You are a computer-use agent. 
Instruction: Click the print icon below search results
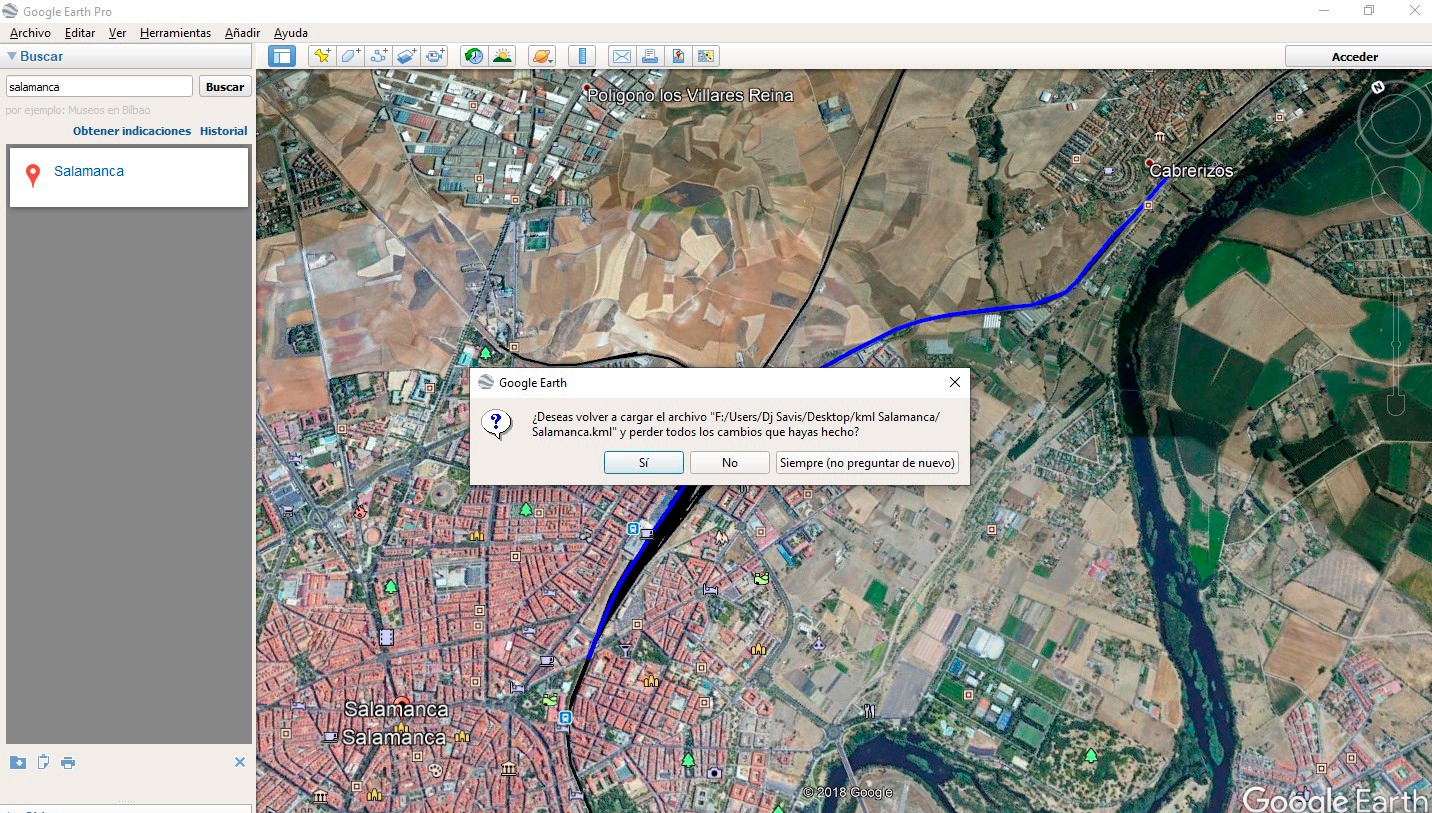[x=68, y=763]
